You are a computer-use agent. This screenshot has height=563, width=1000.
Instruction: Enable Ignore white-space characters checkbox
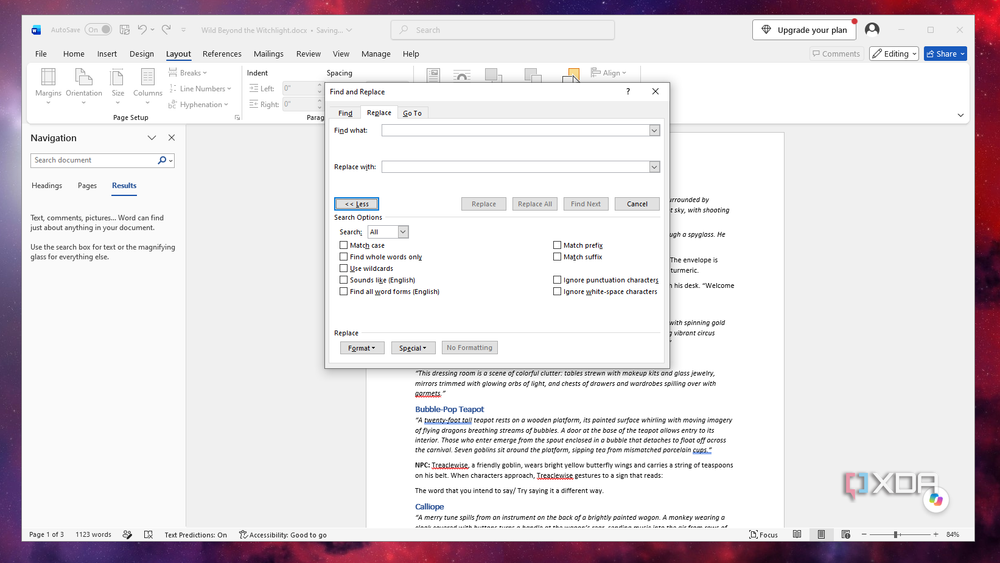pyautogui.click(x=557, y=291)
